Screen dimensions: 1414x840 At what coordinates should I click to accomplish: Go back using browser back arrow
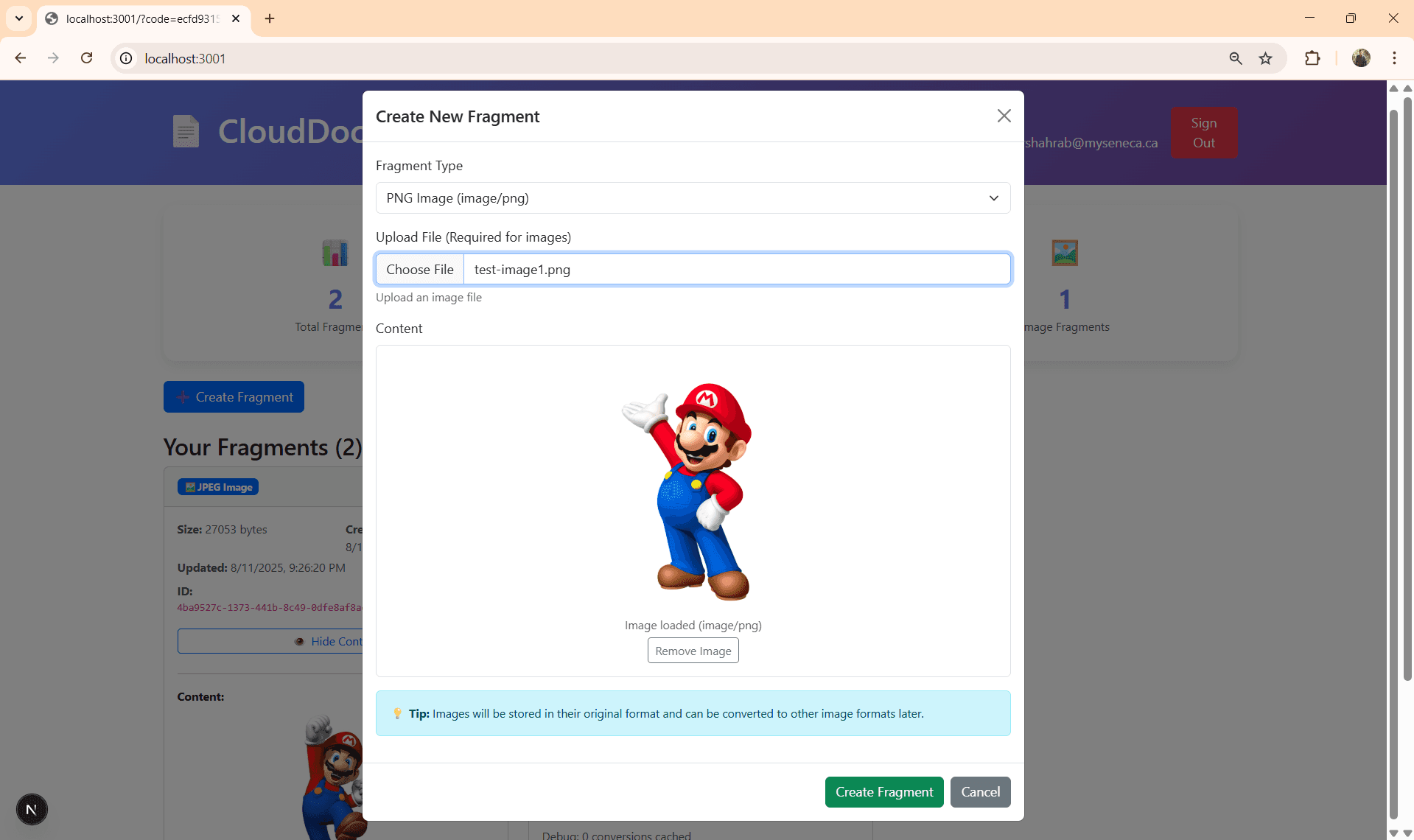(21, 58)
